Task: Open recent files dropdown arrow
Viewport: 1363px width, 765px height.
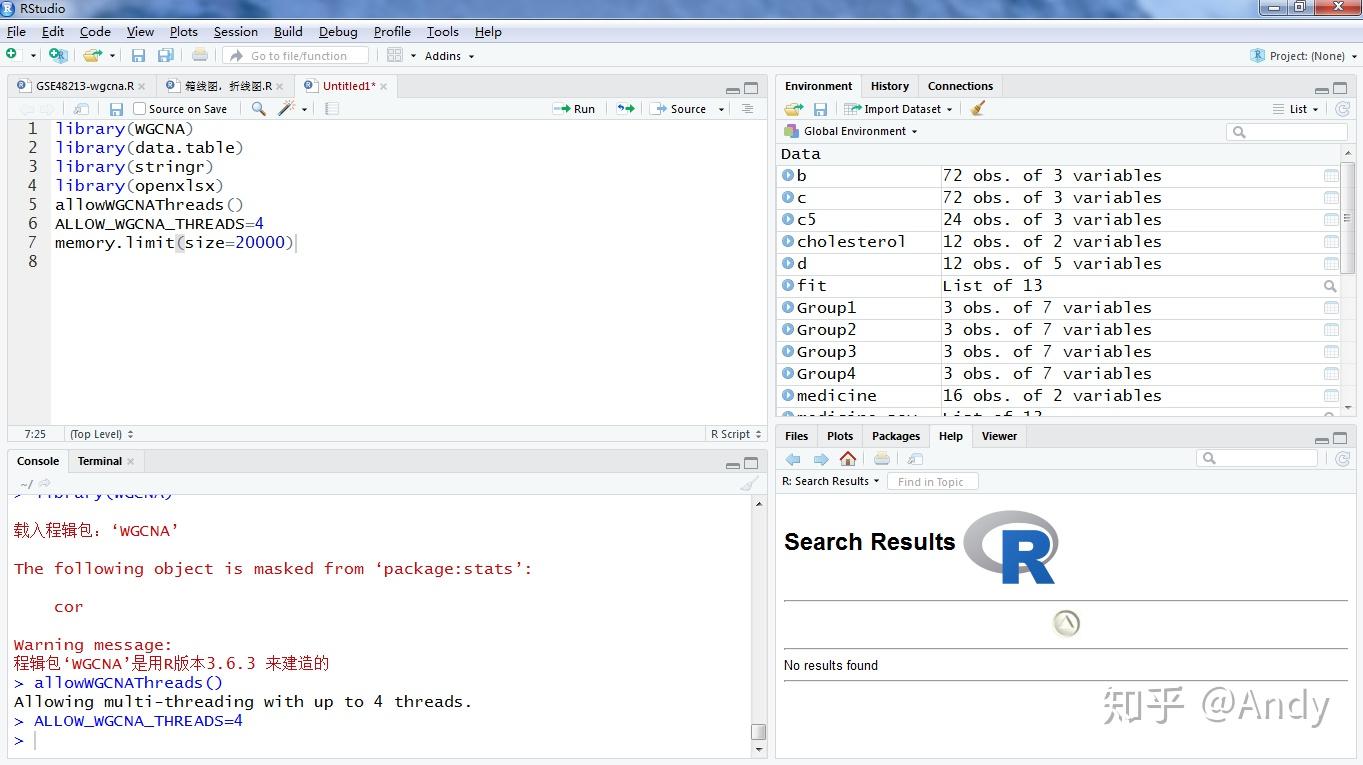Action: pyautogui.click(x=112, y=56)
